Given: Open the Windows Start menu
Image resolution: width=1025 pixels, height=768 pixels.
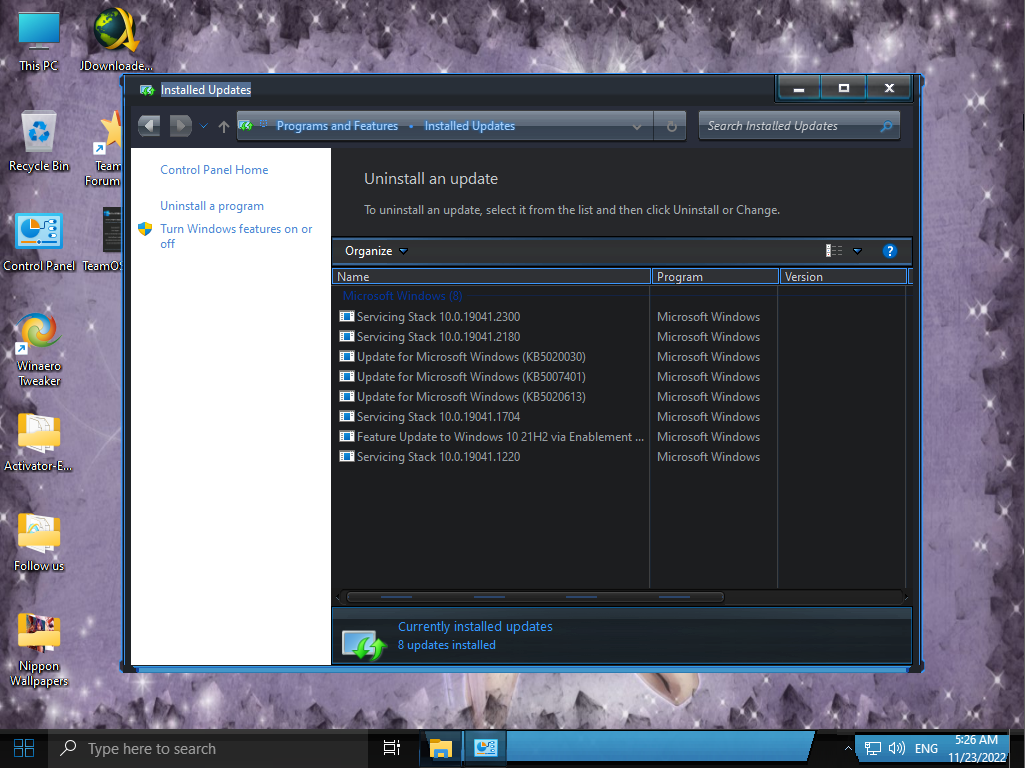Looking at the screenshot, I should [24, 748].
